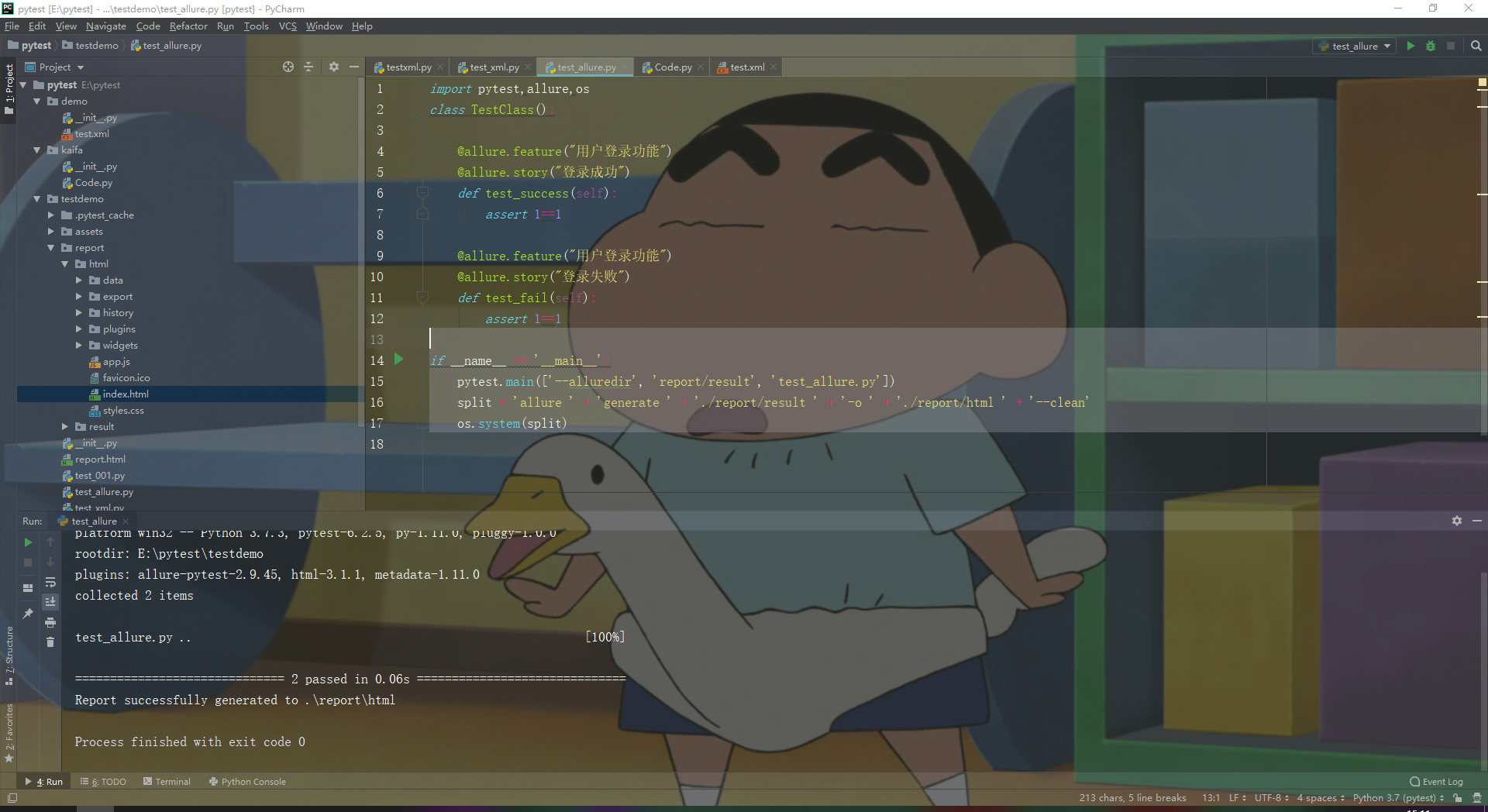Expand the .pytest_cache folder
Image resolution: width=1488 pixels, height=812 pixels.
tap(51, 215)
